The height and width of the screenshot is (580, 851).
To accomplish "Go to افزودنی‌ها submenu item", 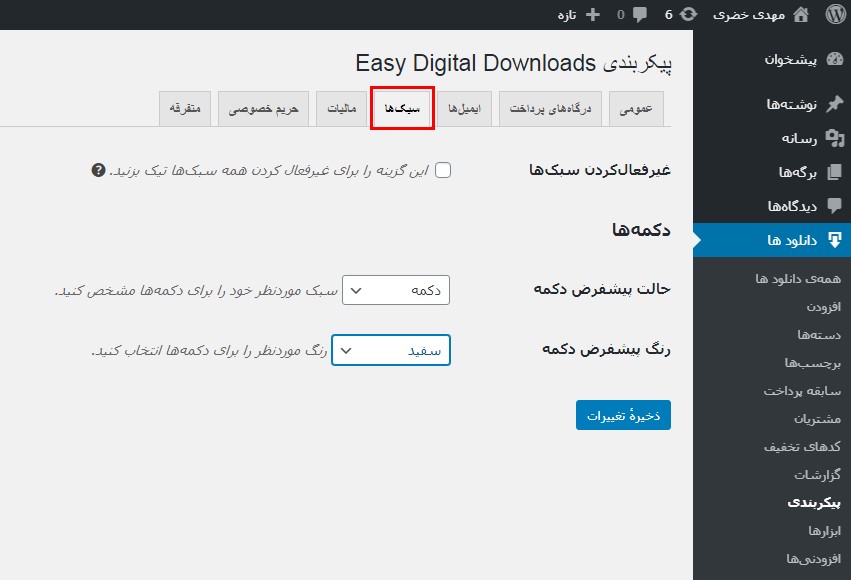I will 814,559.
